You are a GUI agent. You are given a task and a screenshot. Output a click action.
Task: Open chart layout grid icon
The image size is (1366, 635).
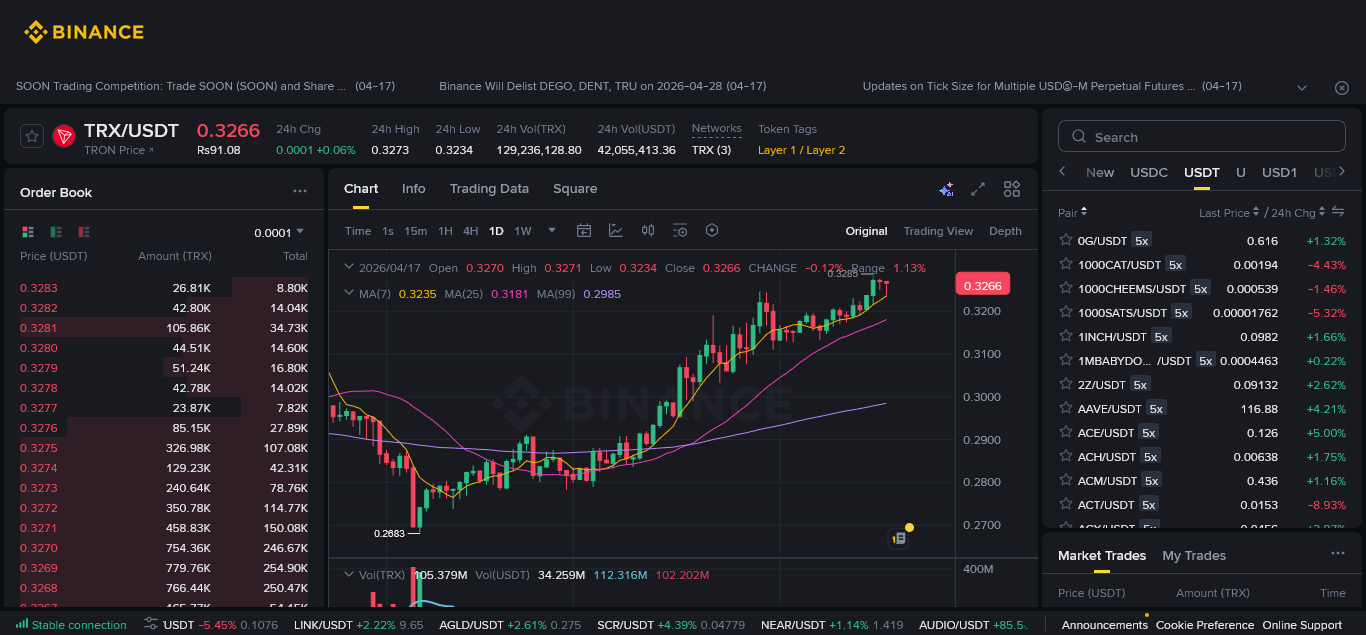(x=1012, y=189)
